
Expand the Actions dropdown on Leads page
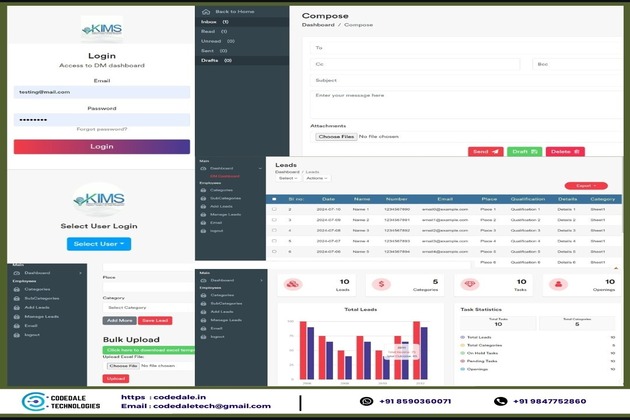pos(316,178)
